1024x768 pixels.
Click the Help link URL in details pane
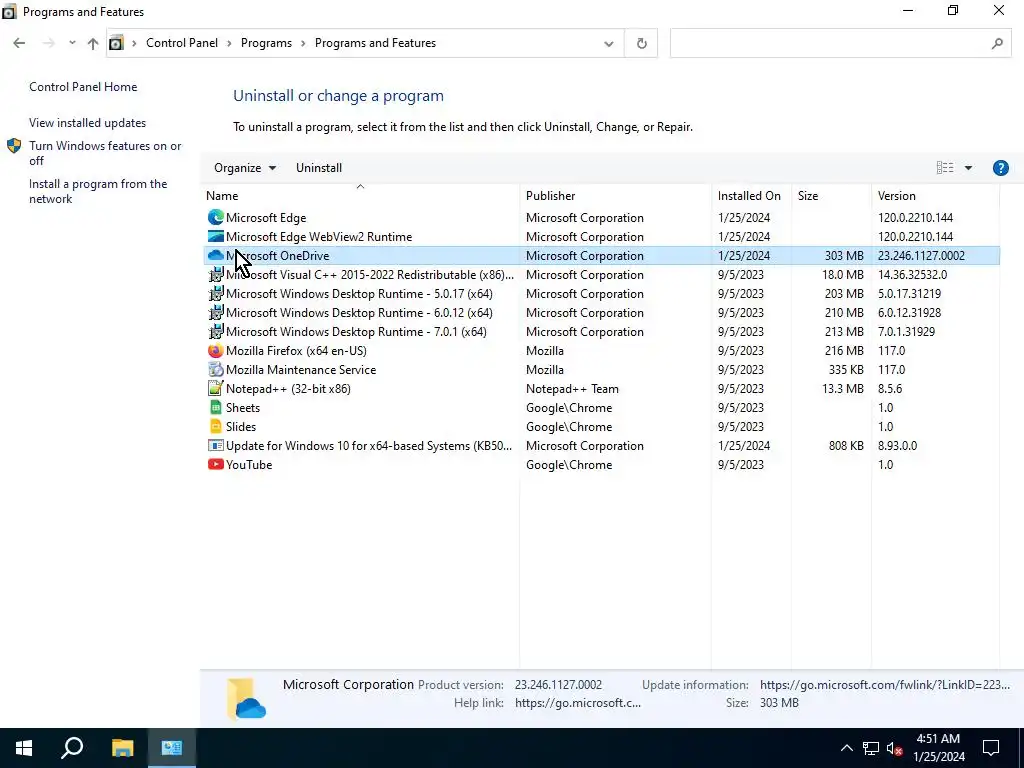pyautogui.click(x=578, y=703)
